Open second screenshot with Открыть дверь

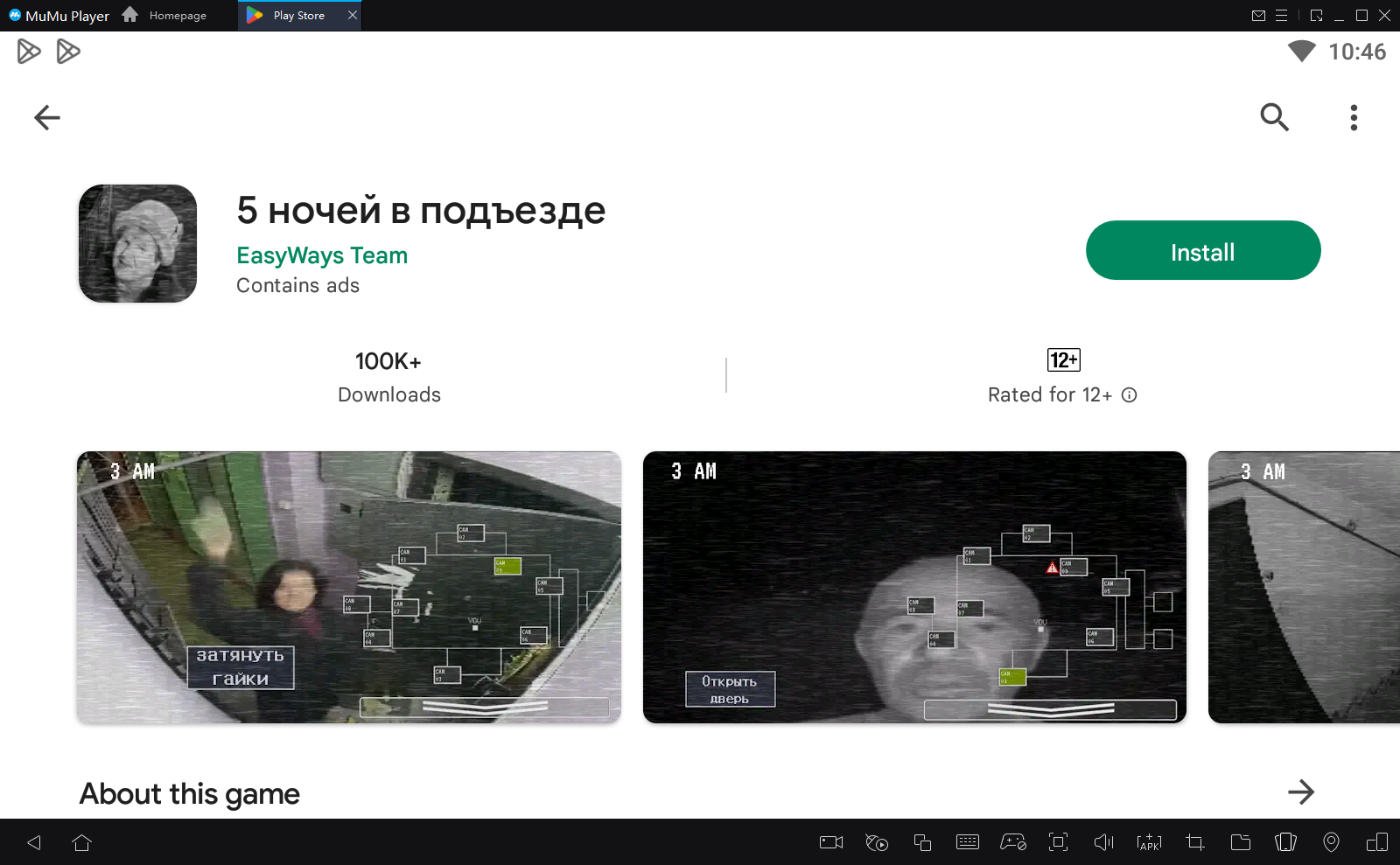914,587
